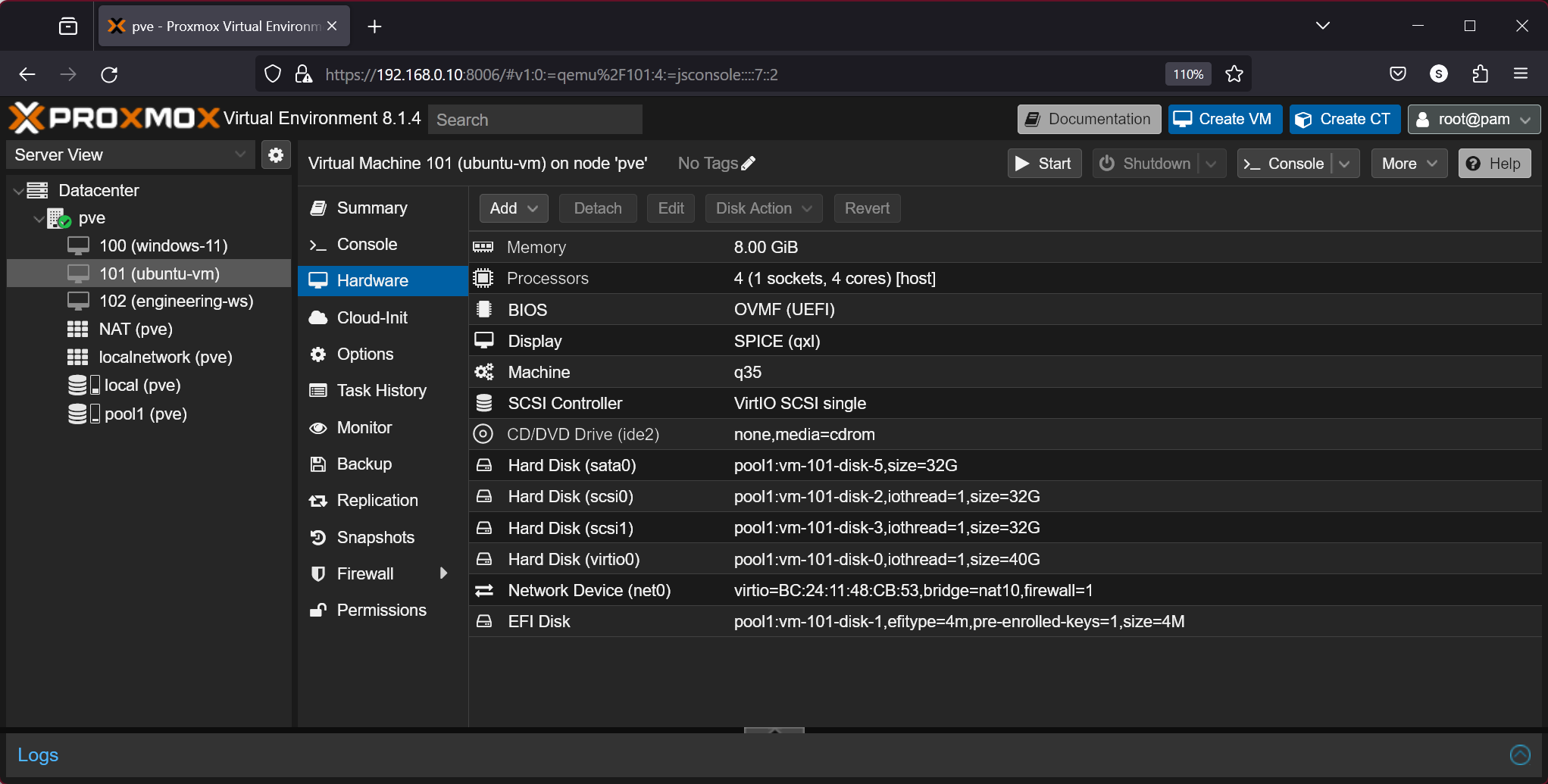
Task: Click the Create VM button
Action: [1224, 119]
